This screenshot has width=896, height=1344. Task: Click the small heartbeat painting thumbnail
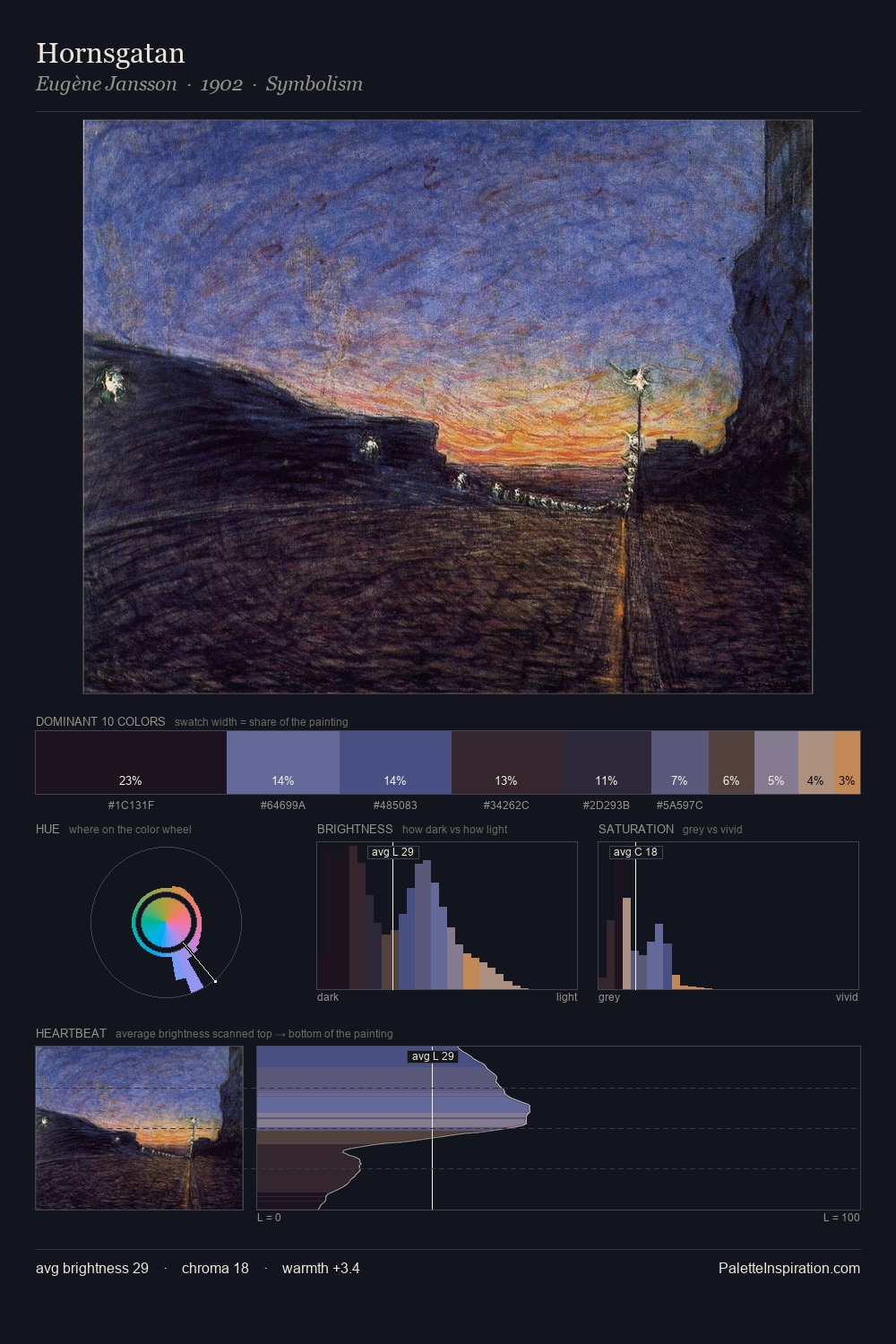pyautogui.click(x=139, y=1128)
